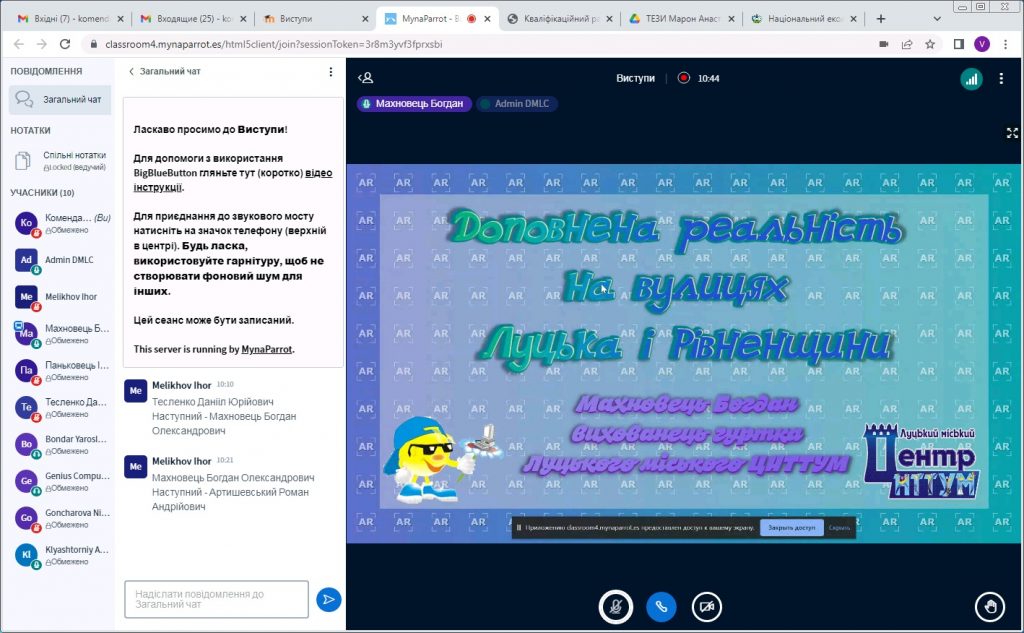The height and width of the screenshot is (633, 1024).
Task: Open the meeting options three-dot menu
Action: pos(1001,79)
